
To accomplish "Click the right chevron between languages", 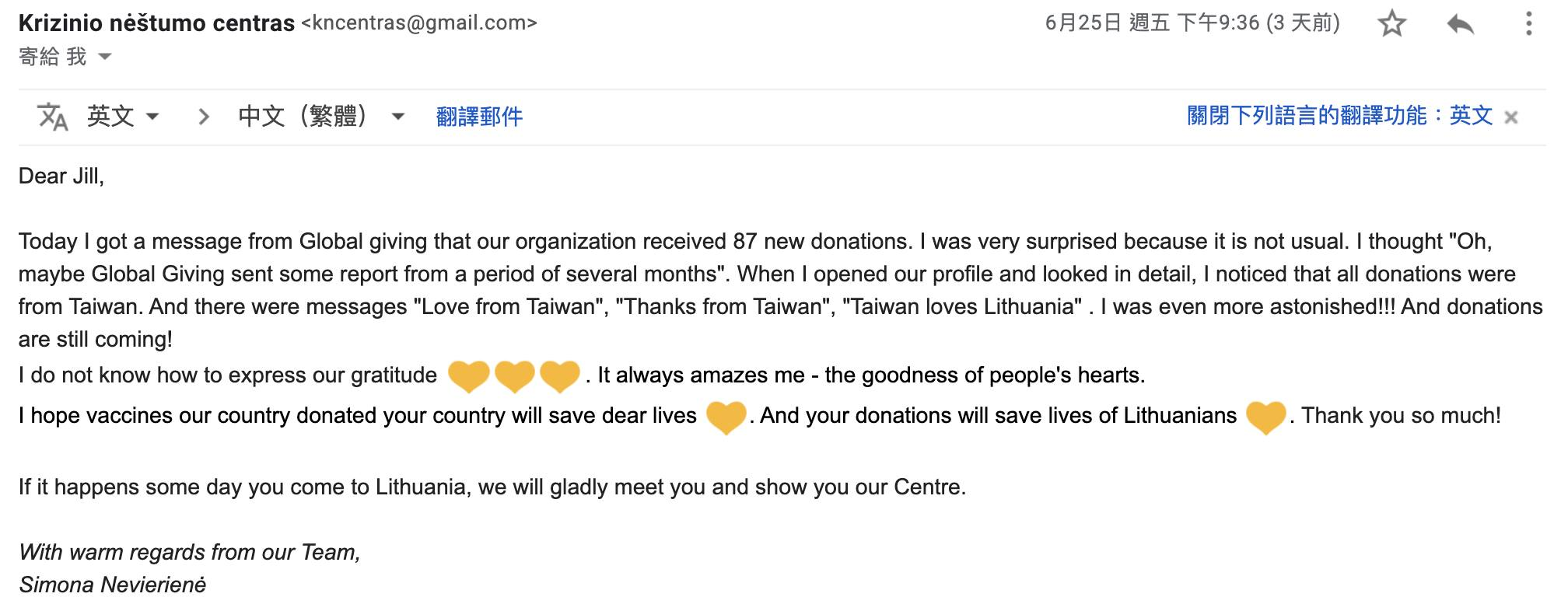I will [204, 117].
